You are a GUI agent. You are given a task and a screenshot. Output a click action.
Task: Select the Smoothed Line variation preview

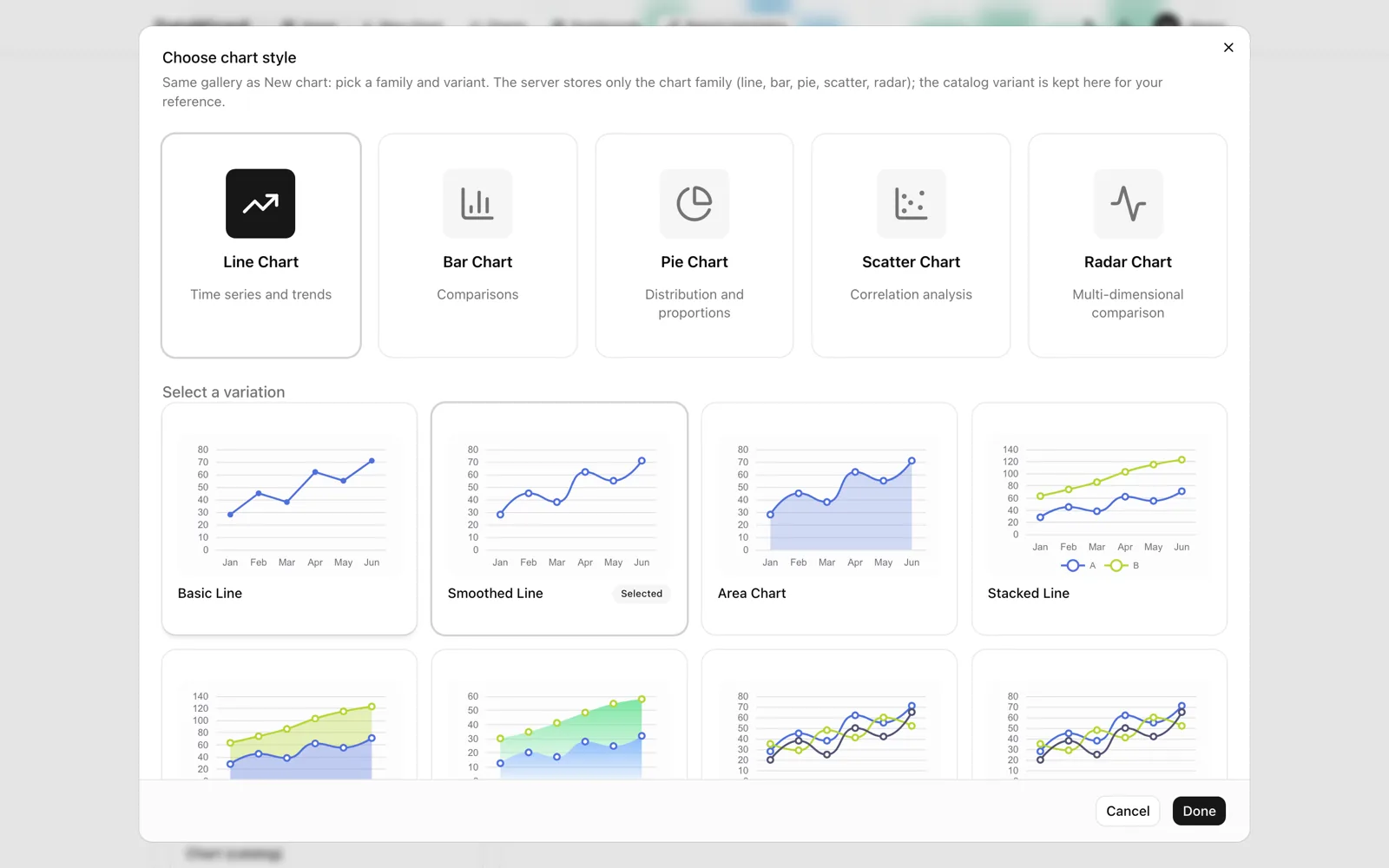(559, 505)
